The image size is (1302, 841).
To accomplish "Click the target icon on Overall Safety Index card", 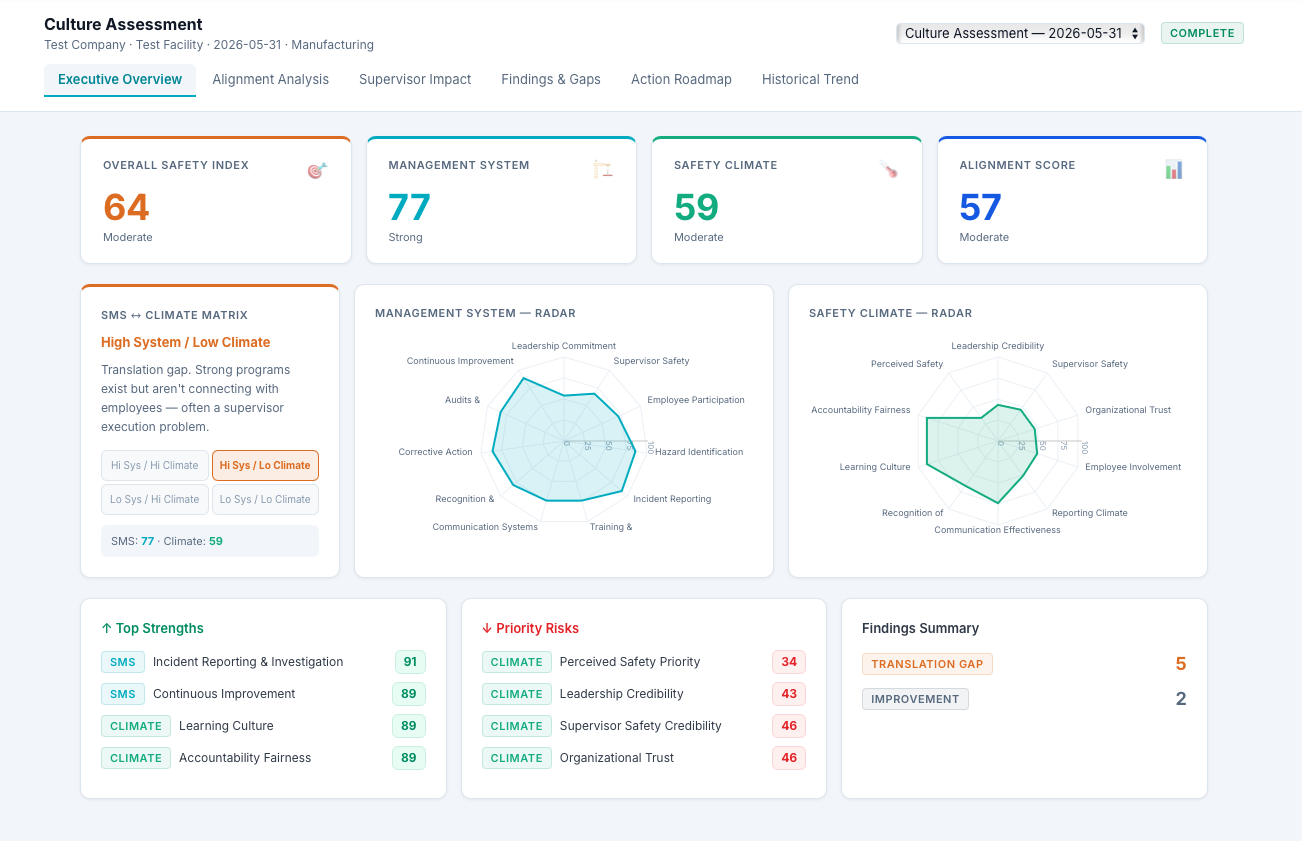I will coord(317,171).
